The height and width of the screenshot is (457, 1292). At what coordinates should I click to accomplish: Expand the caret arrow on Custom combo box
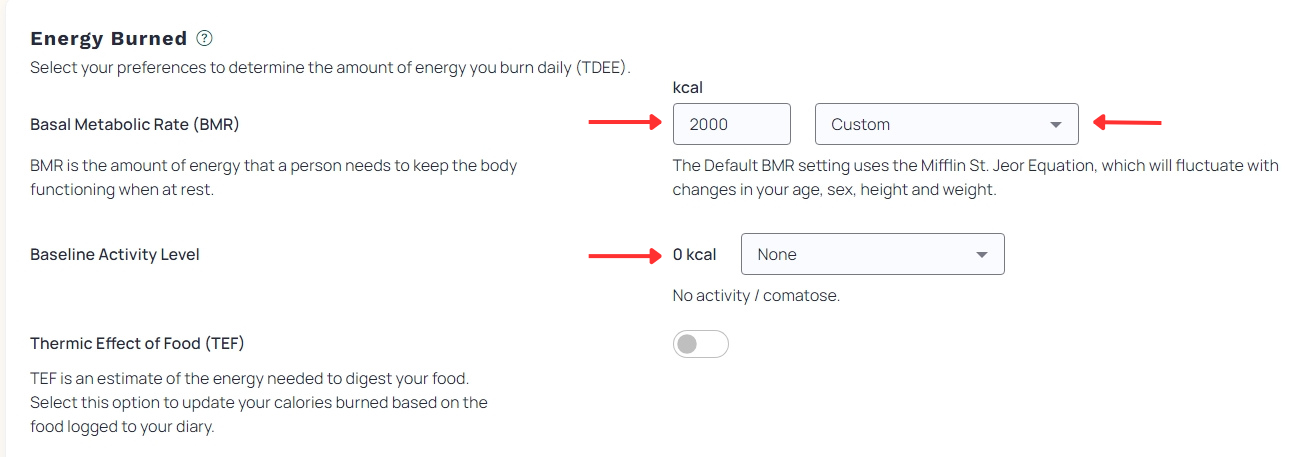coord(1055,125)
